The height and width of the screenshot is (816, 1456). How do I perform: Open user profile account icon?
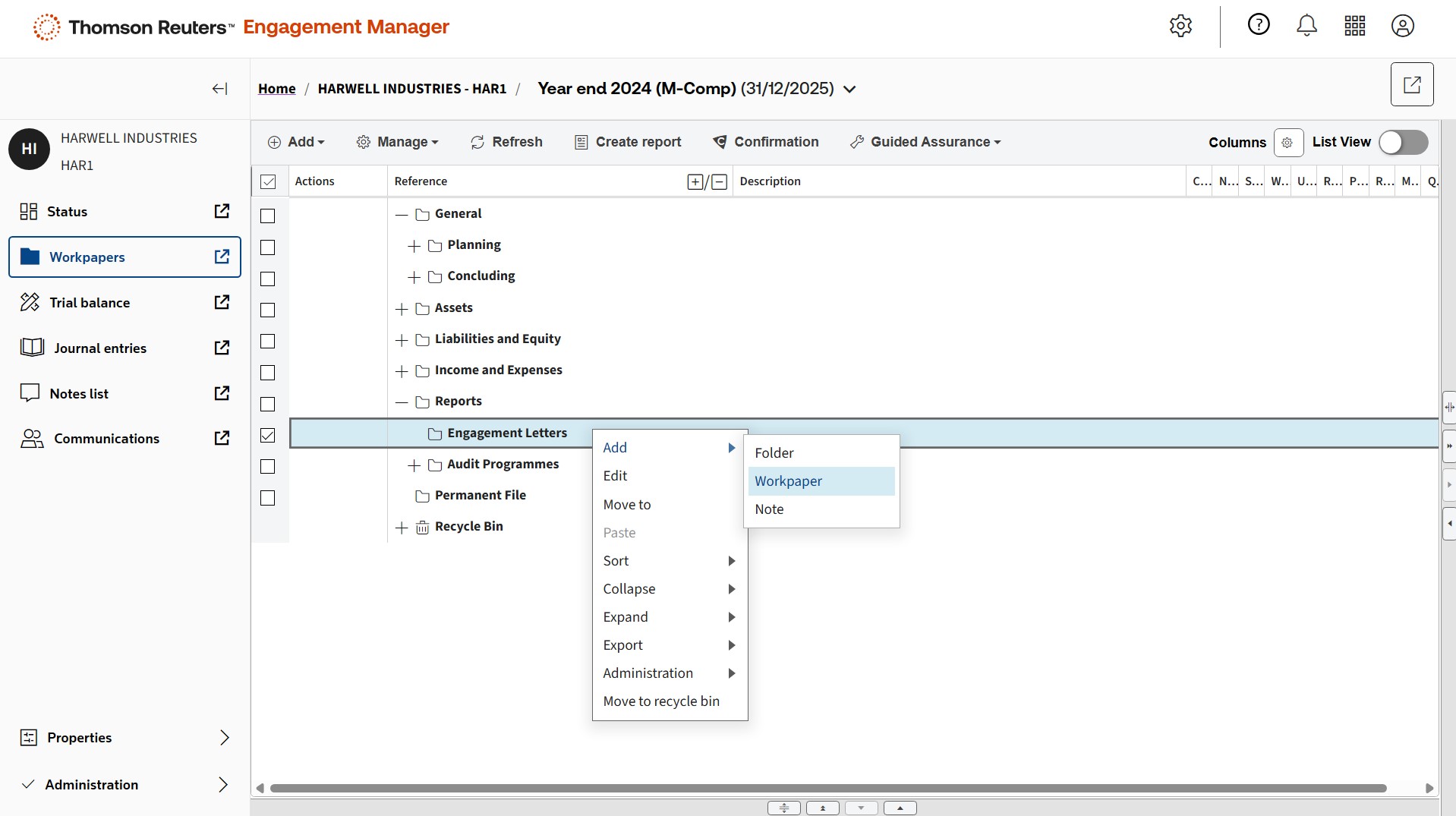(1402, 26)
